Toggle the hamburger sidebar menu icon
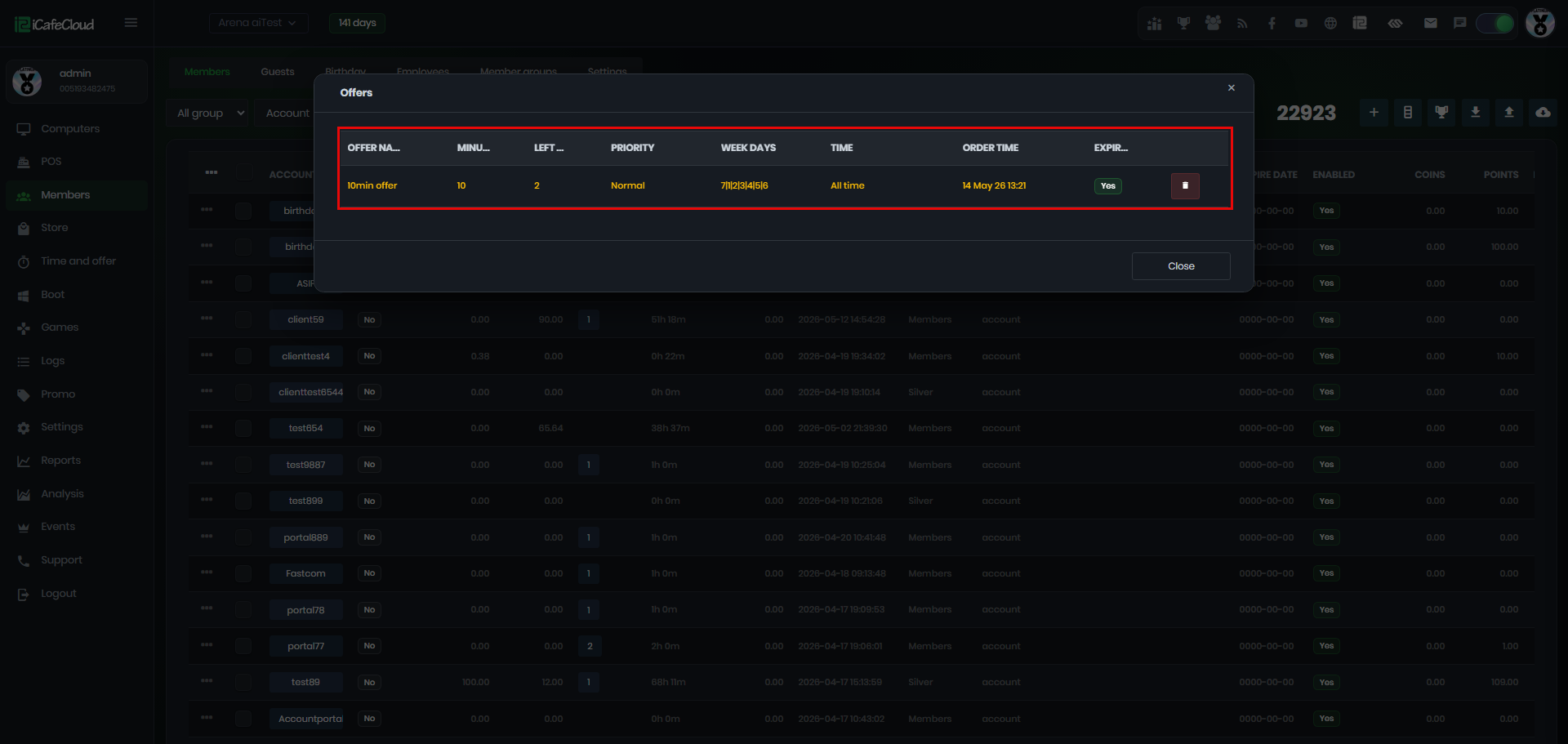This screenshot has height=744, width=1568. (x=131, y=23)
